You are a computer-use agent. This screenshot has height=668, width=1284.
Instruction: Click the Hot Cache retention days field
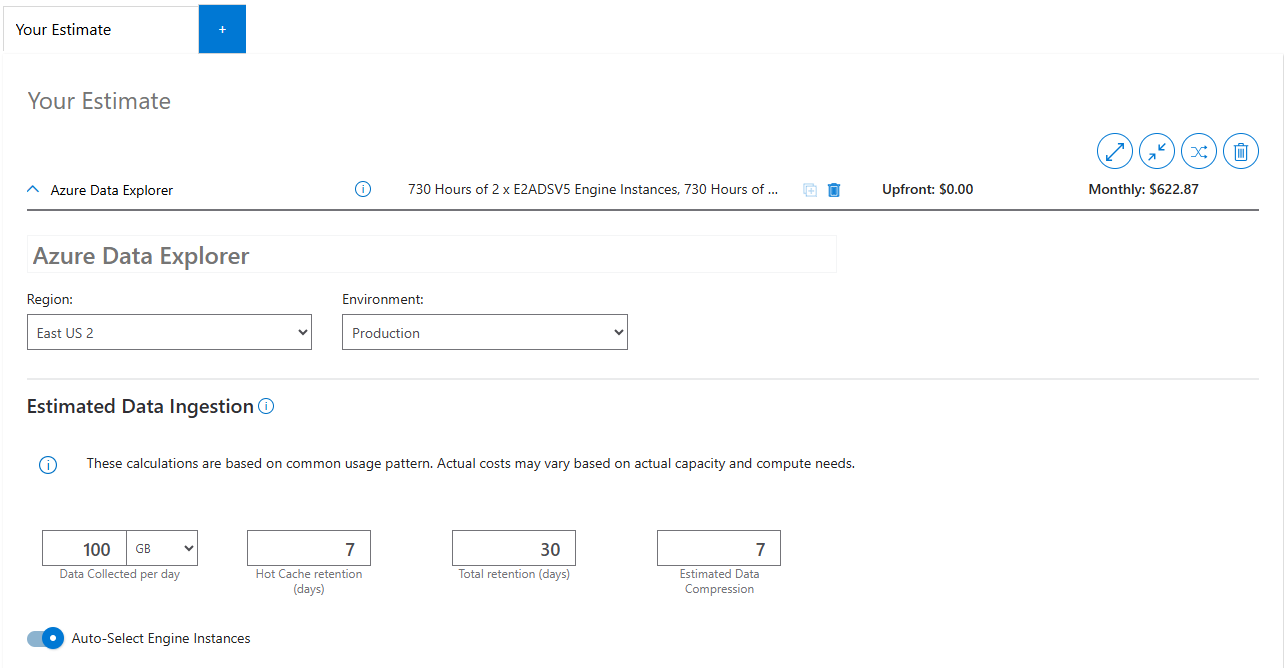click(308, 548)
